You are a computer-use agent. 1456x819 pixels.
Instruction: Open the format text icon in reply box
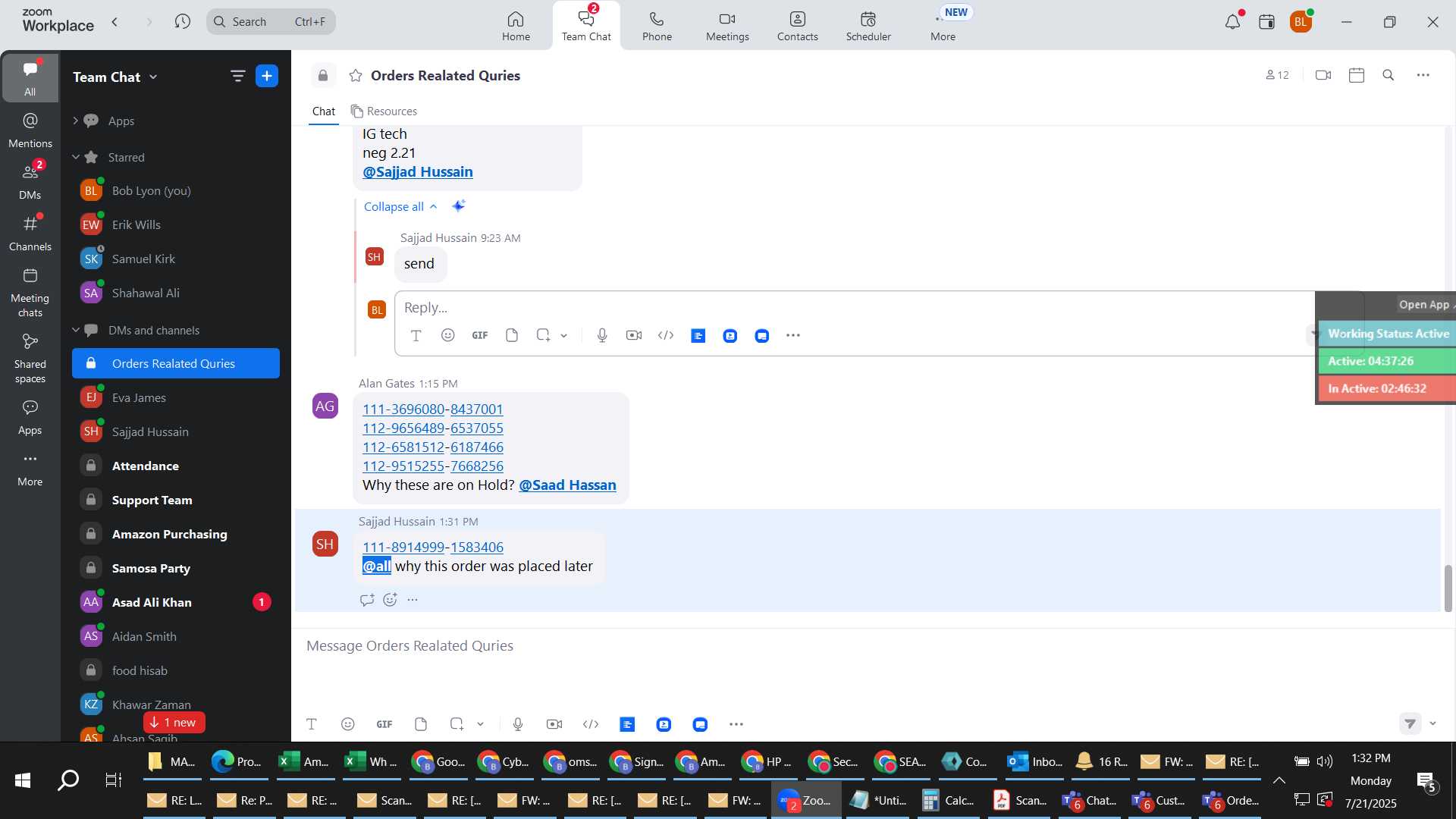[x=416, y=335]
